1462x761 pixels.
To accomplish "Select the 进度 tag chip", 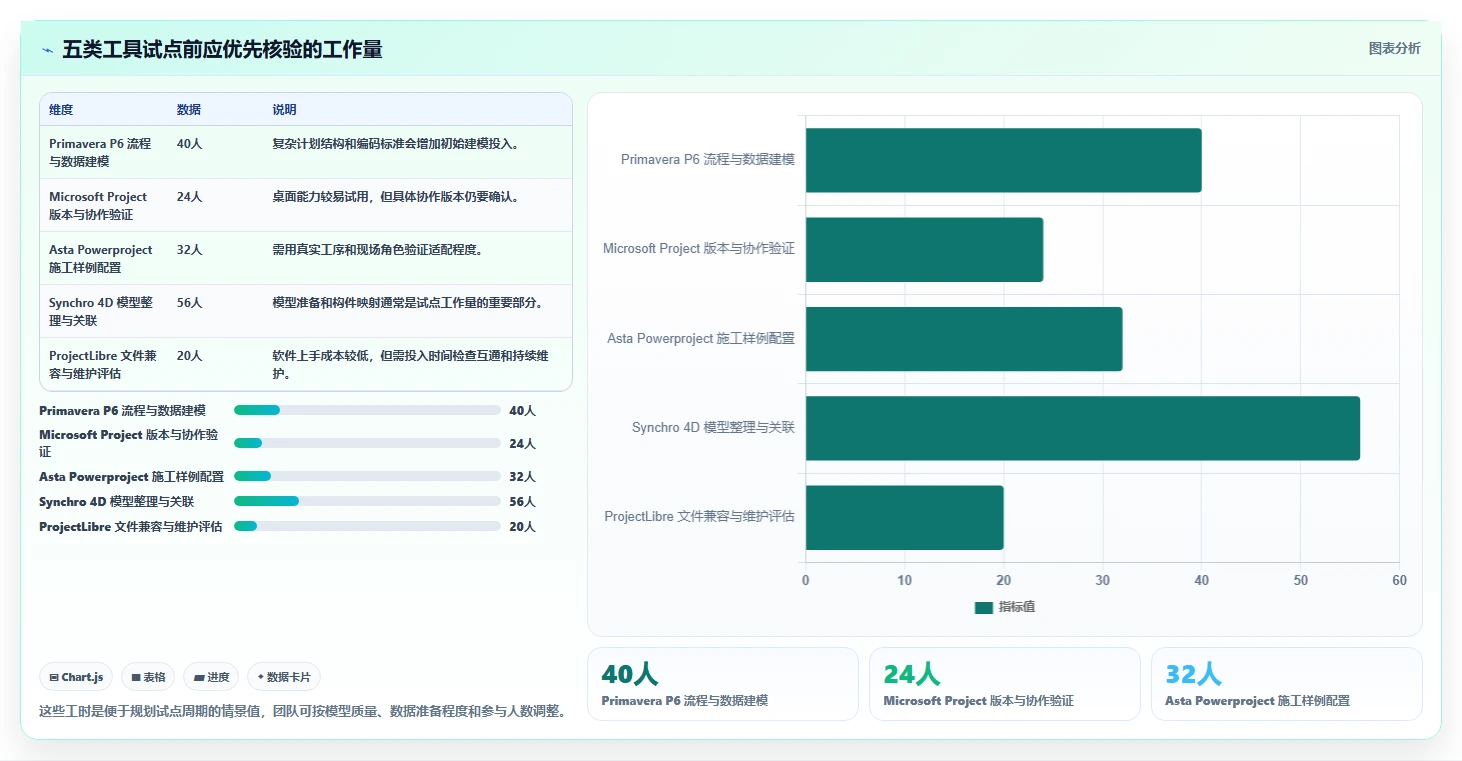I will pos(212,677).
